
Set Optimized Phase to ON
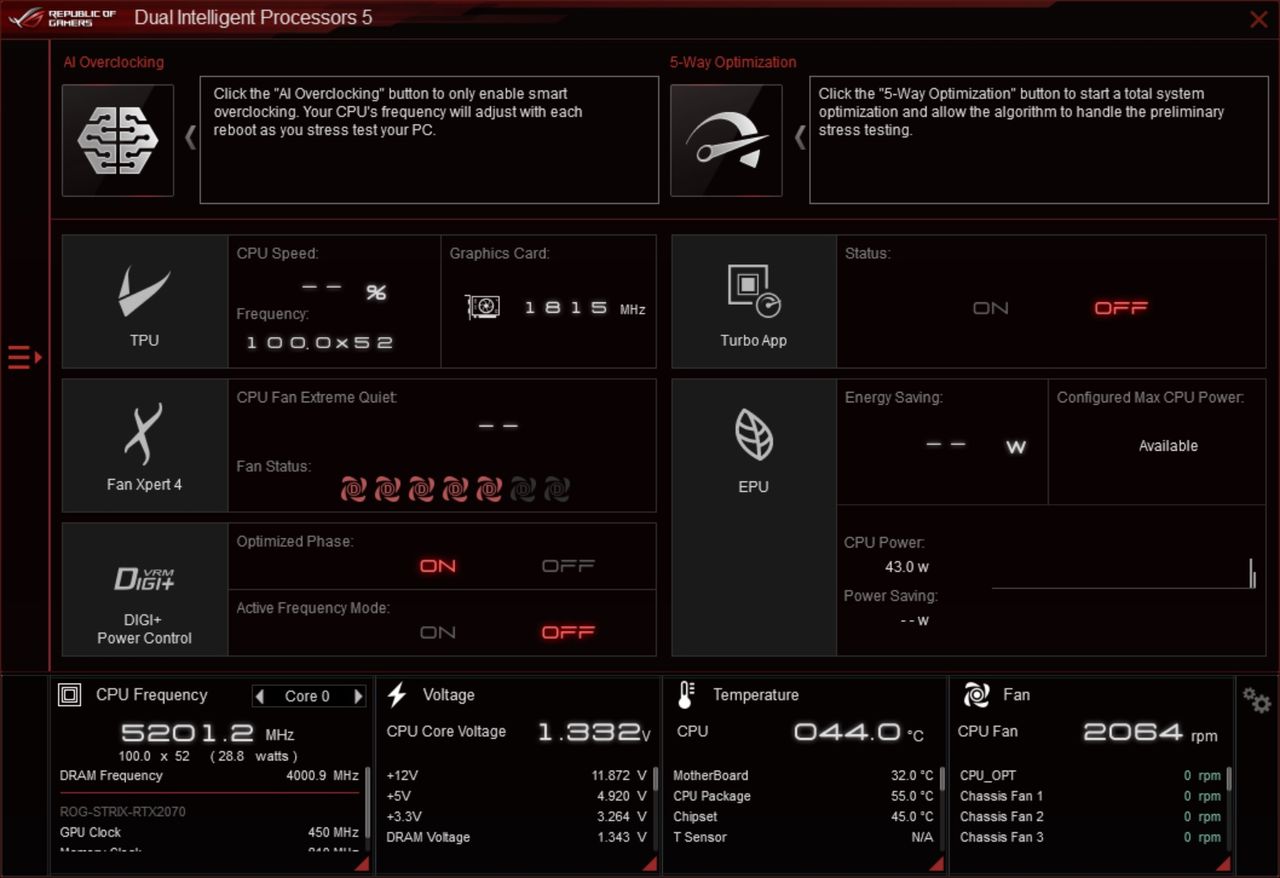pos(438,566)
